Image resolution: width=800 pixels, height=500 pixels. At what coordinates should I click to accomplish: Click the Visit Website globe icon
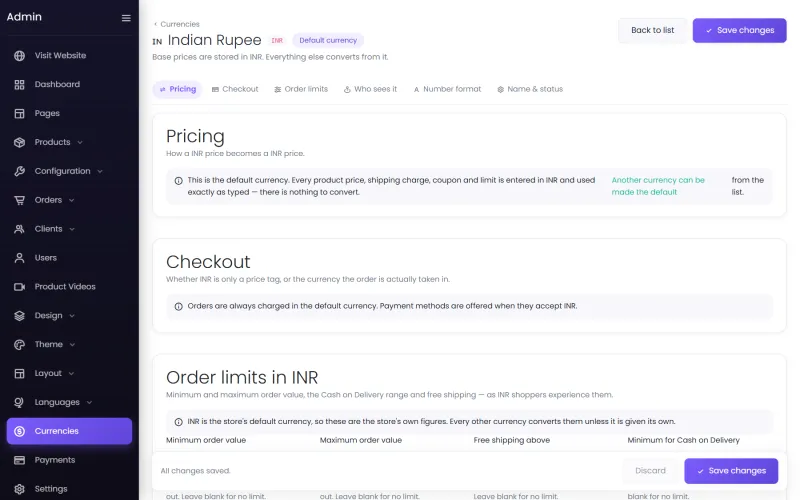[x=19, y=56]
